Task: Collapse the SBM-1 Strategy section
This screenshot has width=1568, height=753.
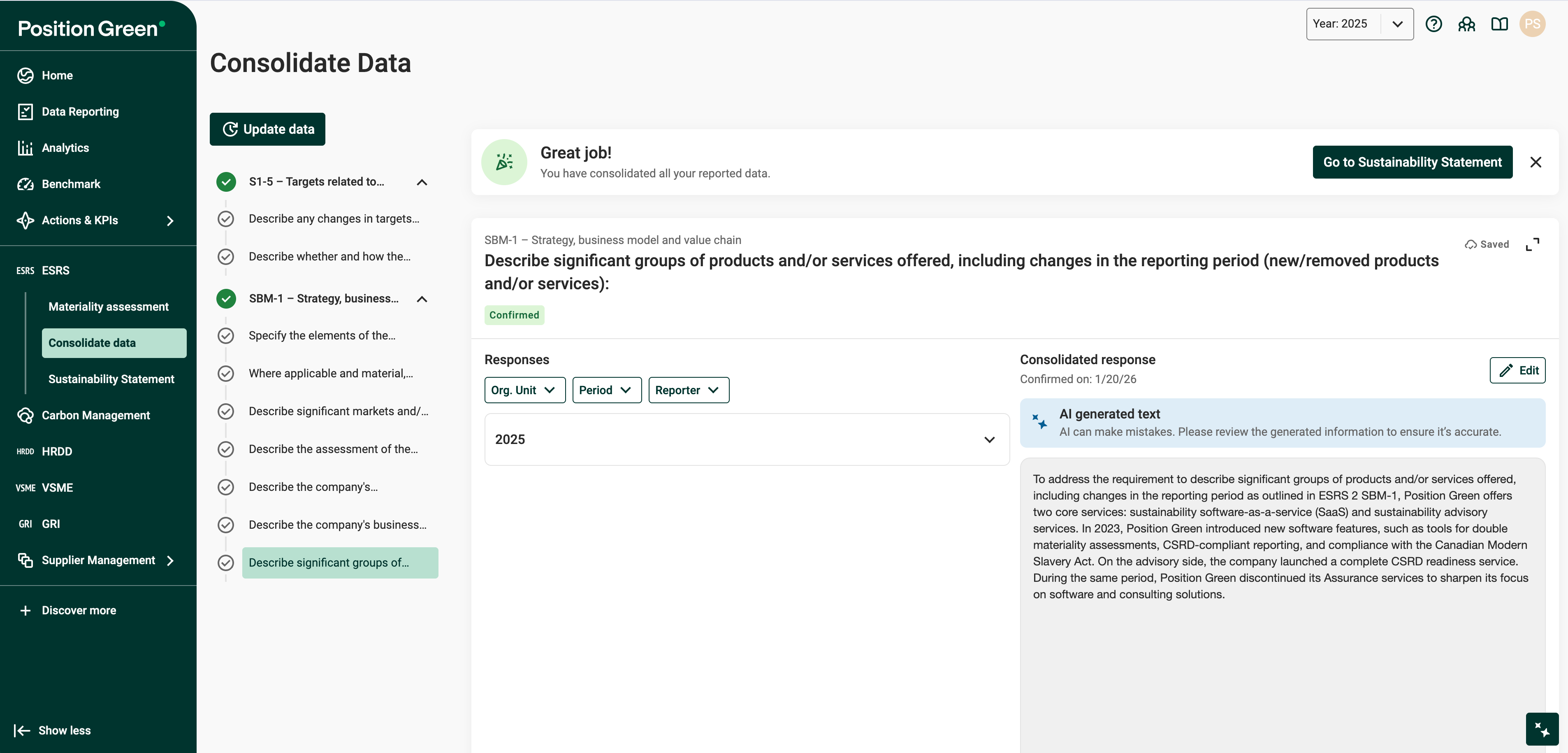Action: click(422, 299)
